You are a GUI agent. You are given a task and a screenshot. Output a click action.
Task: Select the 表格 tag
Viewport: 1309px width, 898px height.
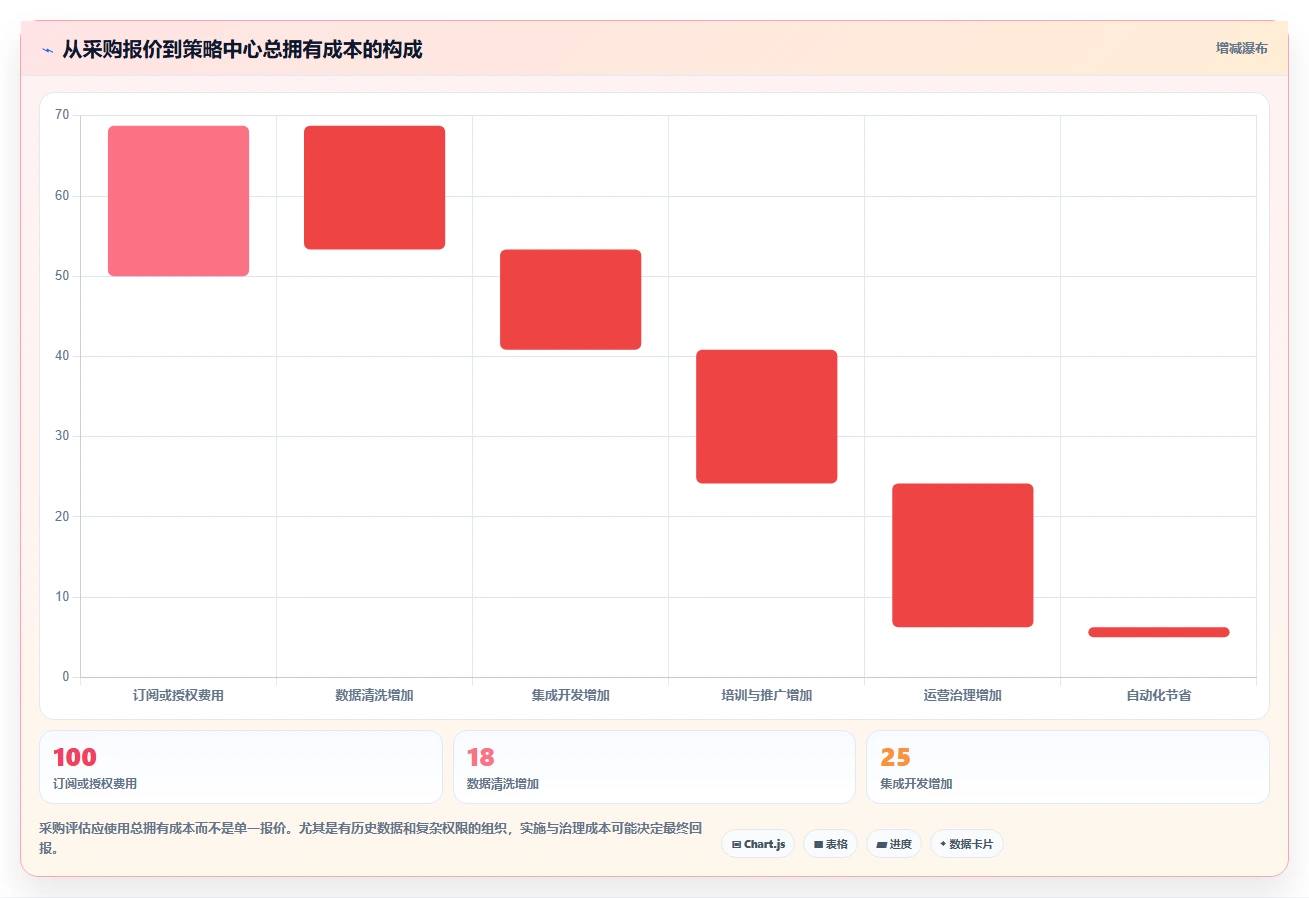[830, 844]
